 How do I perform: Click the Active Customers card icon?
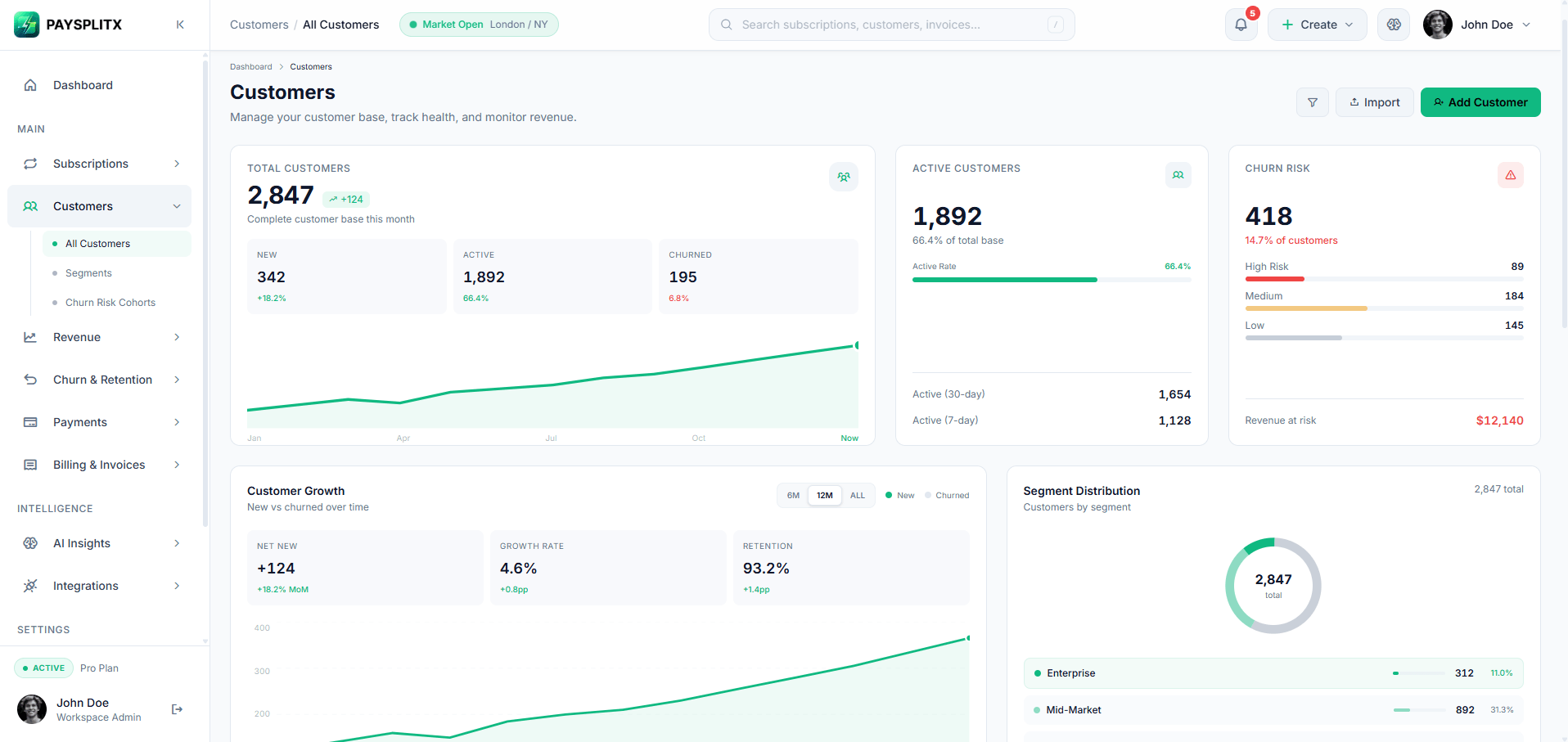(x=1178, y=175)
